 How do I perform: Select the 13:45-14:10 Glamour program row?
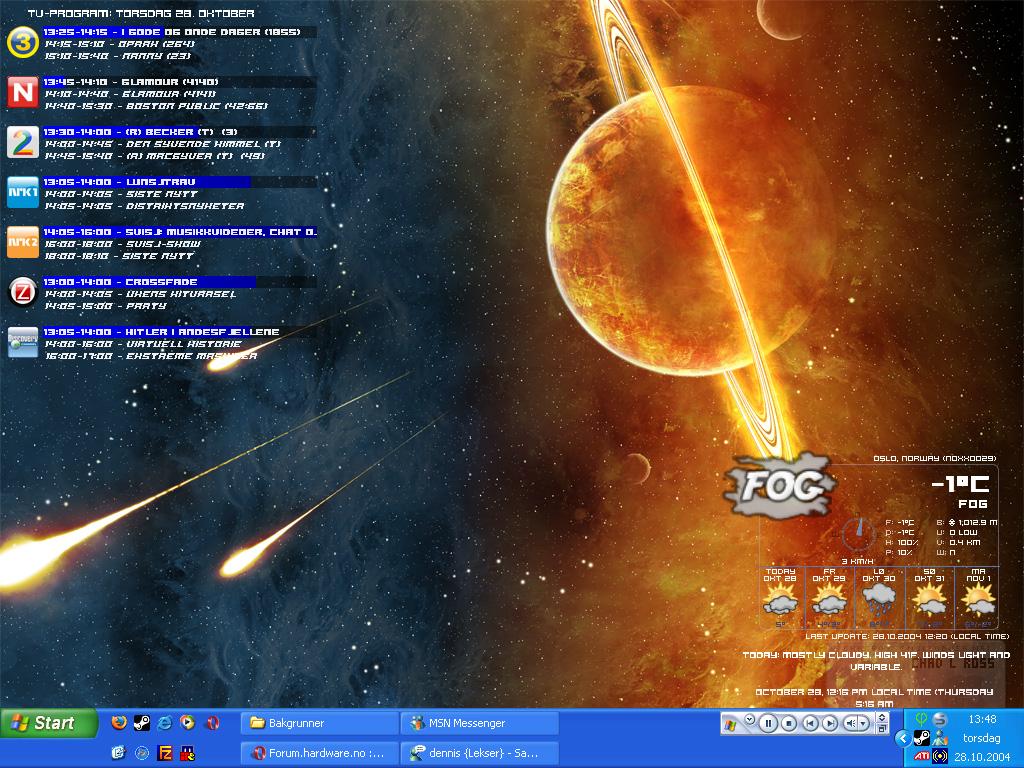[180, 82]
